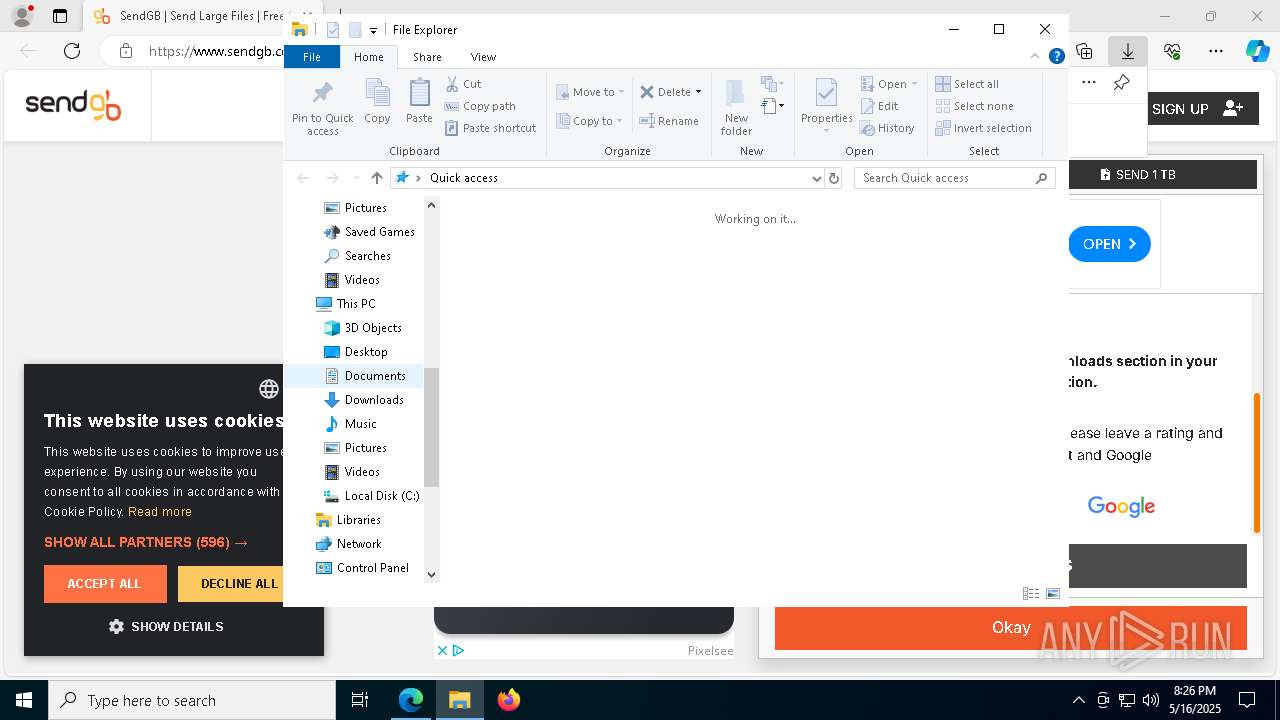1280x720 pixels.
Task: Select Control Panel in navigation pane
Action: [x=372, y=568]
